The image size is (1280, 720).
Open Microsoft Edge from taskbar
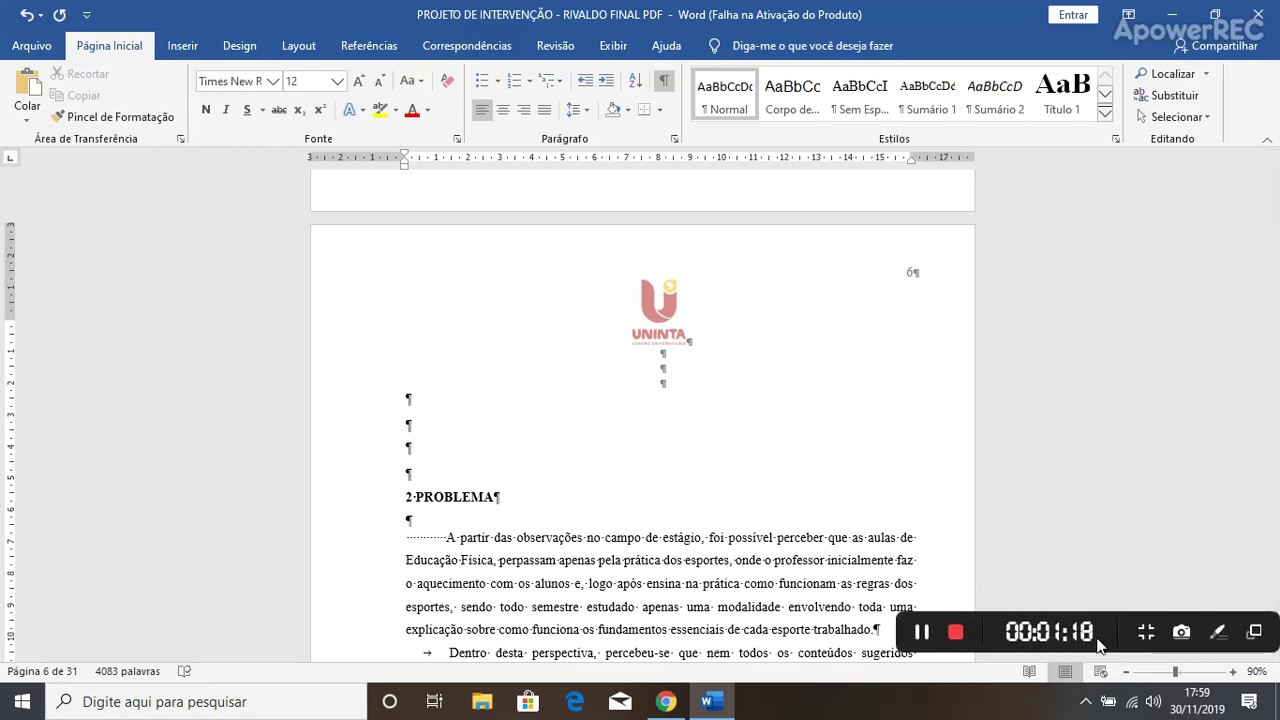click(x=574, y=701)
